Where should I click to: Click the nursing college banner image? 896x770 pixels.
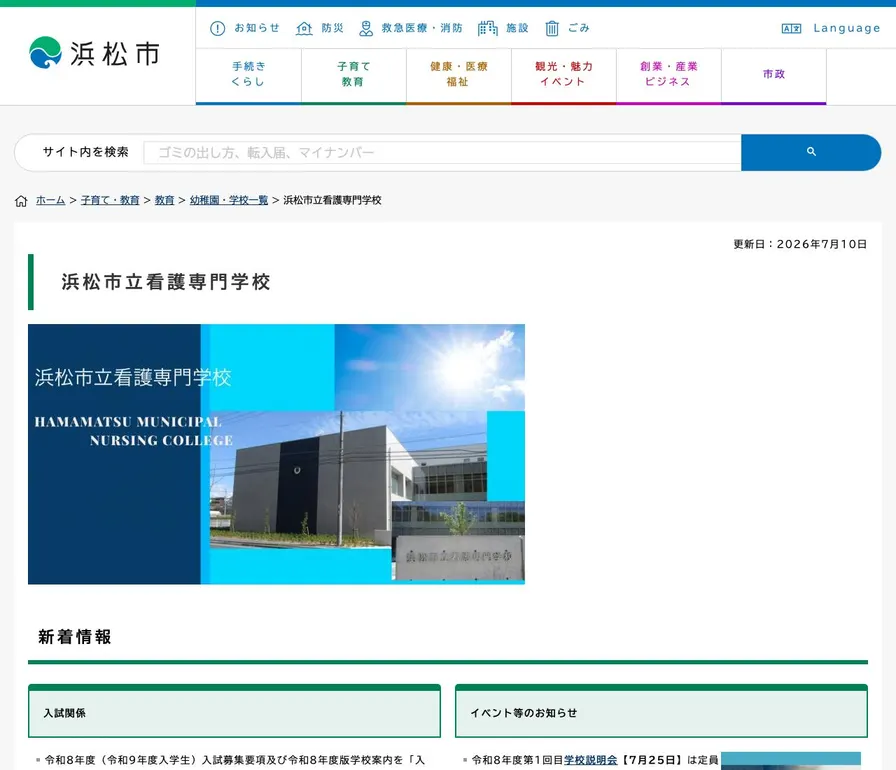click(x=276, y=454)
